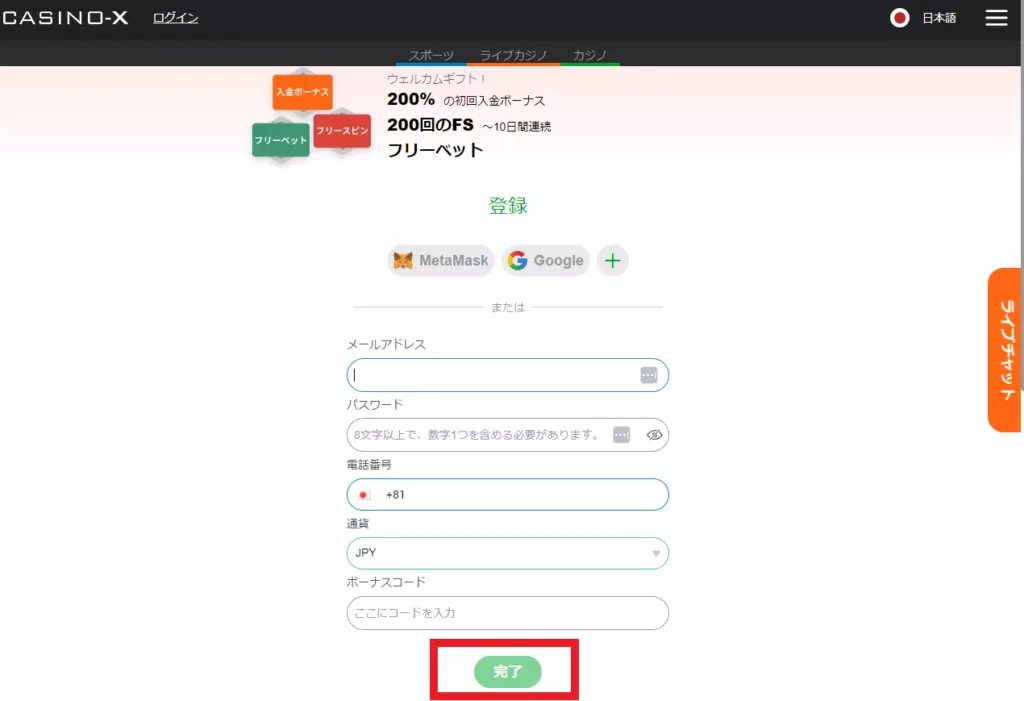Screen dimensions: 1024x701
Task: Click the ログイン link
Action: (x=176, y=18)
